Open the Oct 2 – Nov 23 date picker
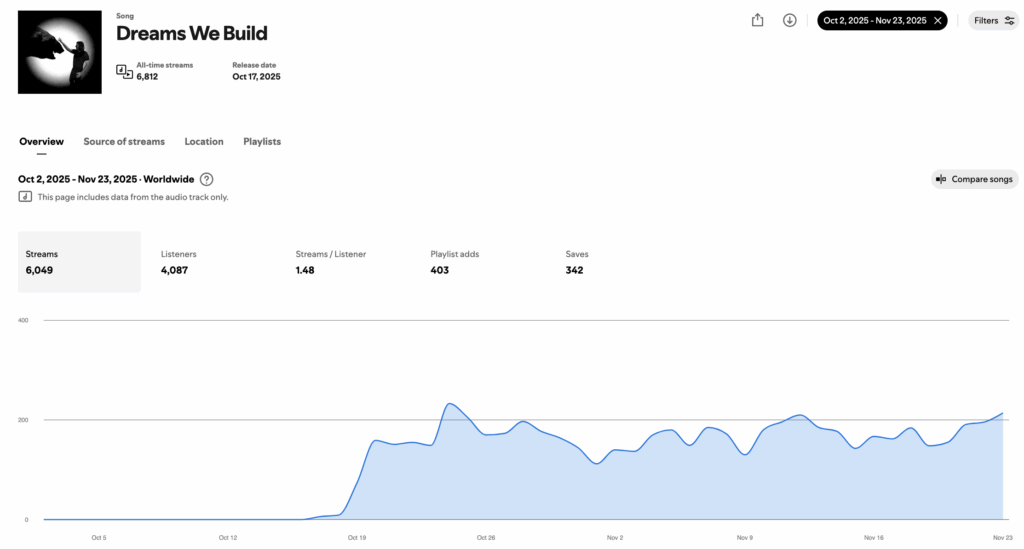1024x549 pixels. click(x=874, y=20)
